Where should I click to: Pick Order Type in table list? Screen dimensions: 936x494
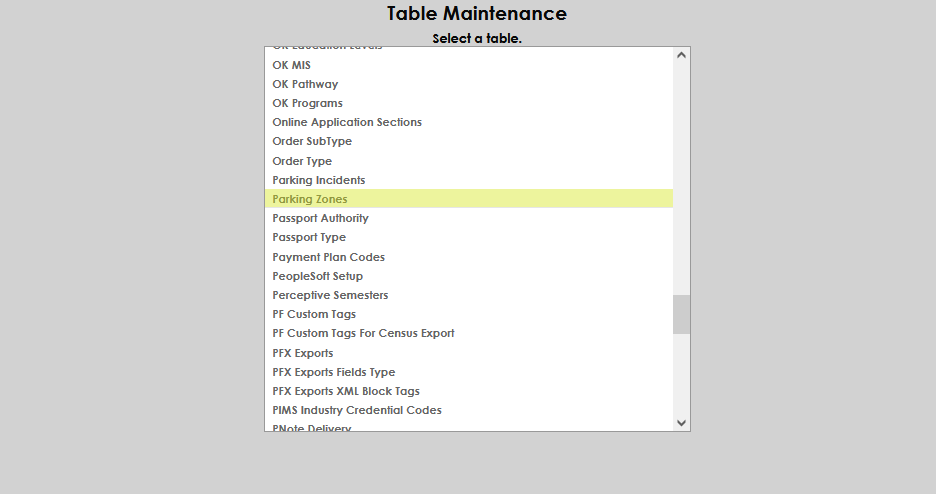click(302, 161)
